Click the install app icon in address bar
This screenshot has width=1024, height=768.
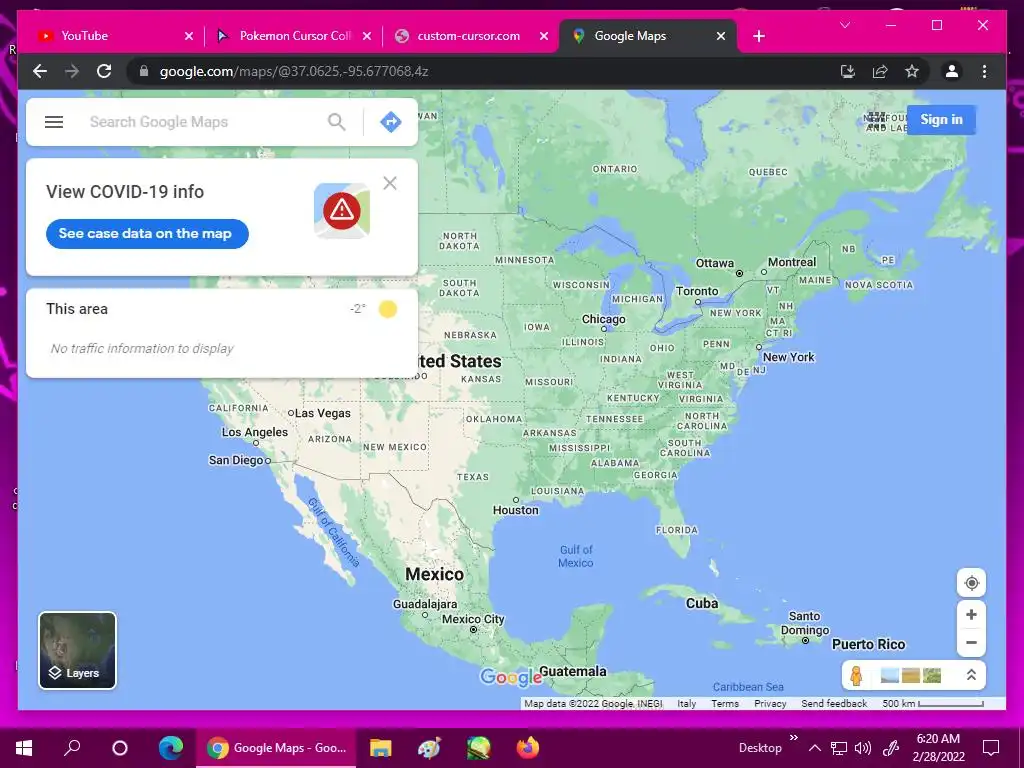pos(848,71)
